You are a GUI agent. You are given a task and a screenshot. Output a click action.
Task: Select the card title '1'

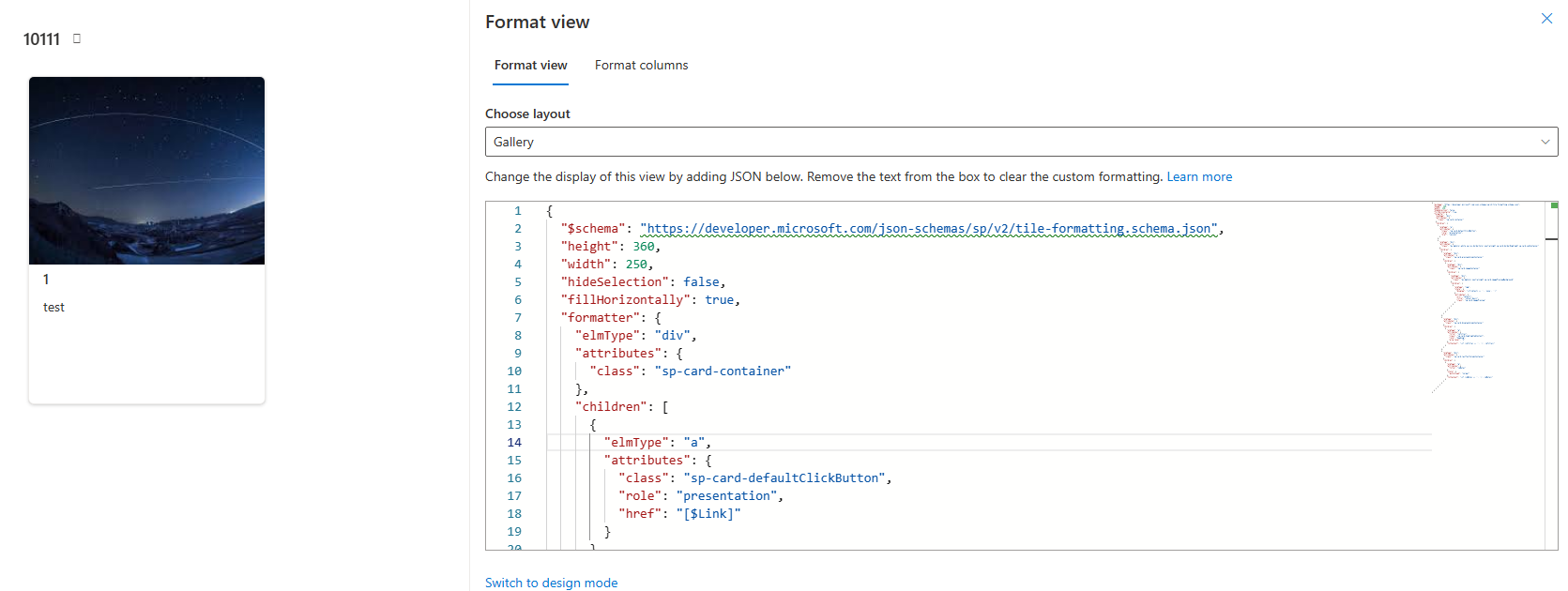point(46,279)
